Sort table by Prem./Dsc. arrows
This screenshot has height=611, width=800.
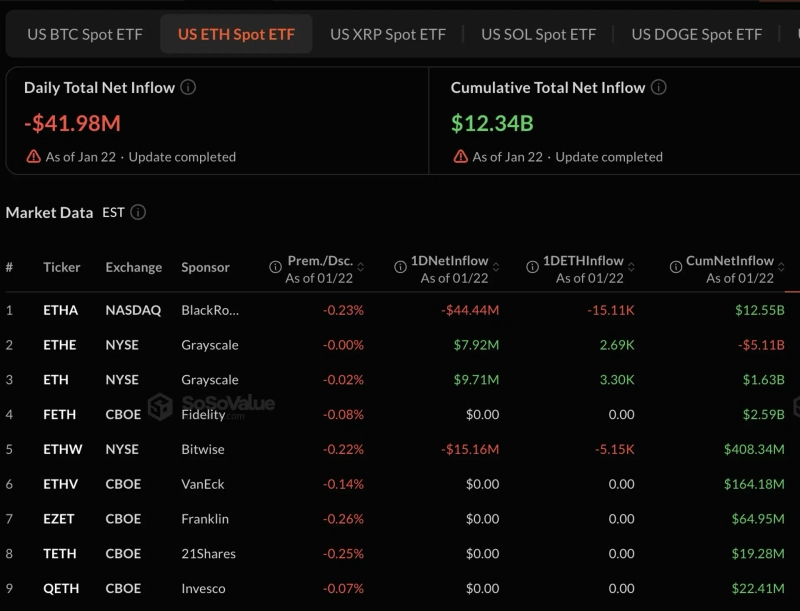pyautogui.click(x=361, y=268)
